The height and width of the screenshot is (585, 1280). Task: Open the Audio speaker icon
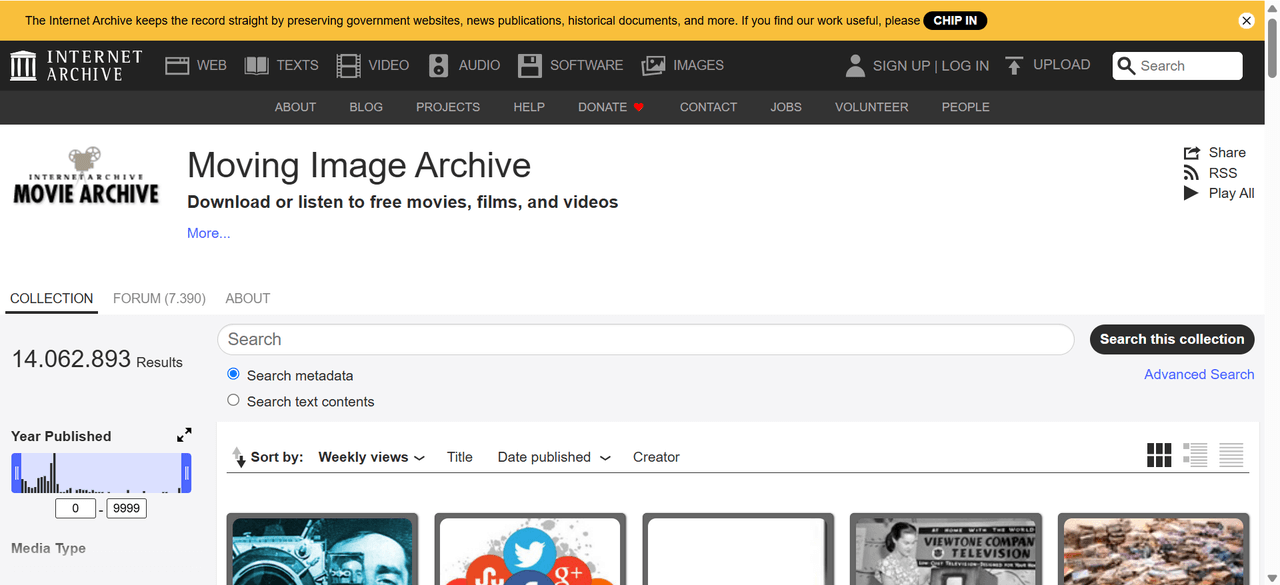click(438, 66)
